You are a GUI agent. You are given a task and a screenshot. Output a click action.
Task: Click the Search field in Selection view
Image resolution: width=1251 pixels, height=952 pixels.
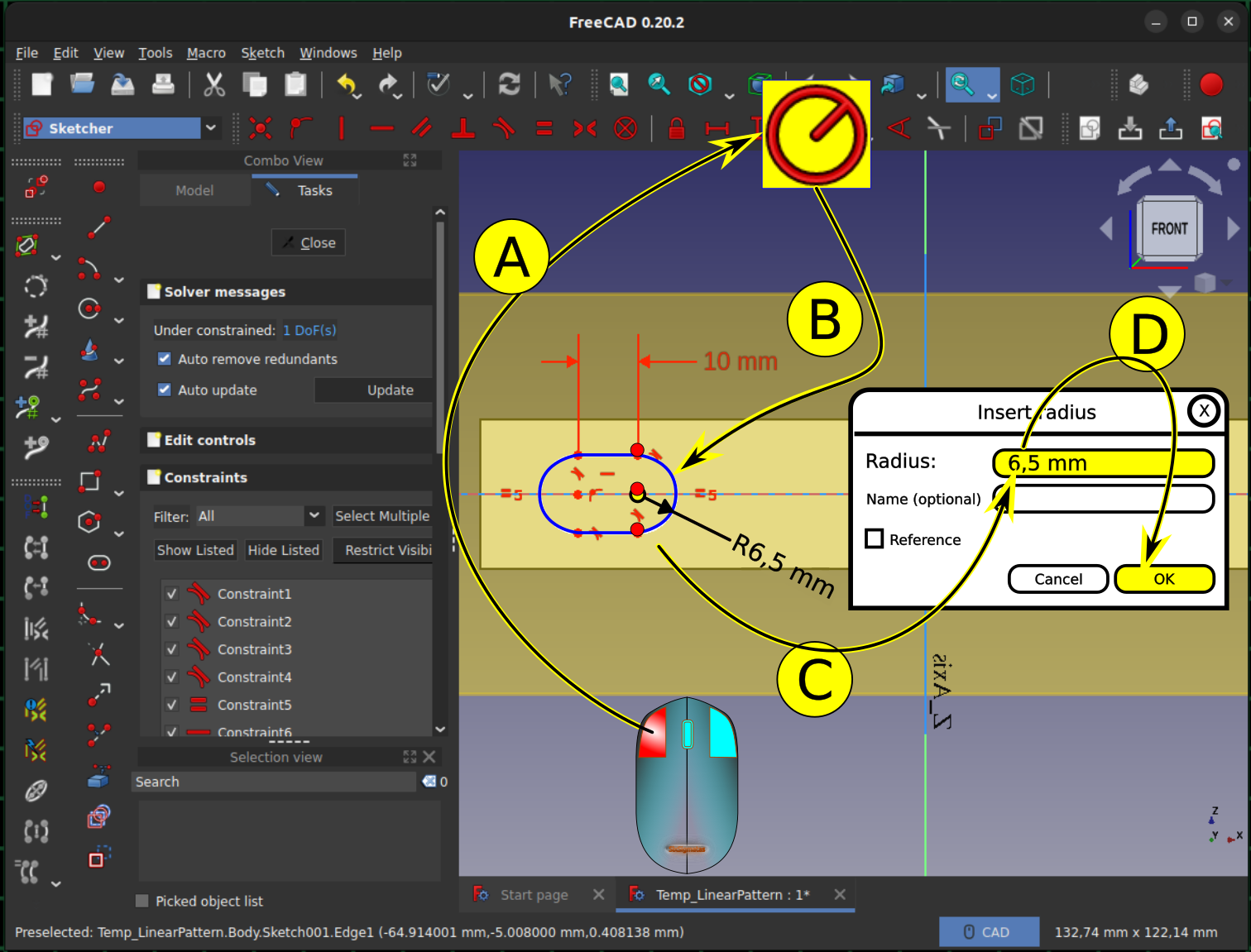pyautogui.click(x=274, y=782)
